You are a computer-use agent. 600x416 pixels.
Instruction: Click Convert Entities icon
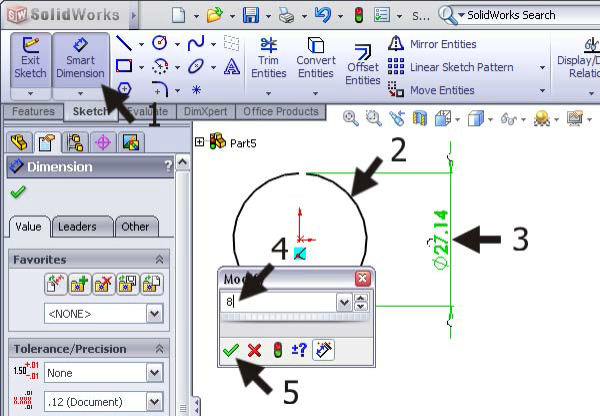tap(315, 59)
